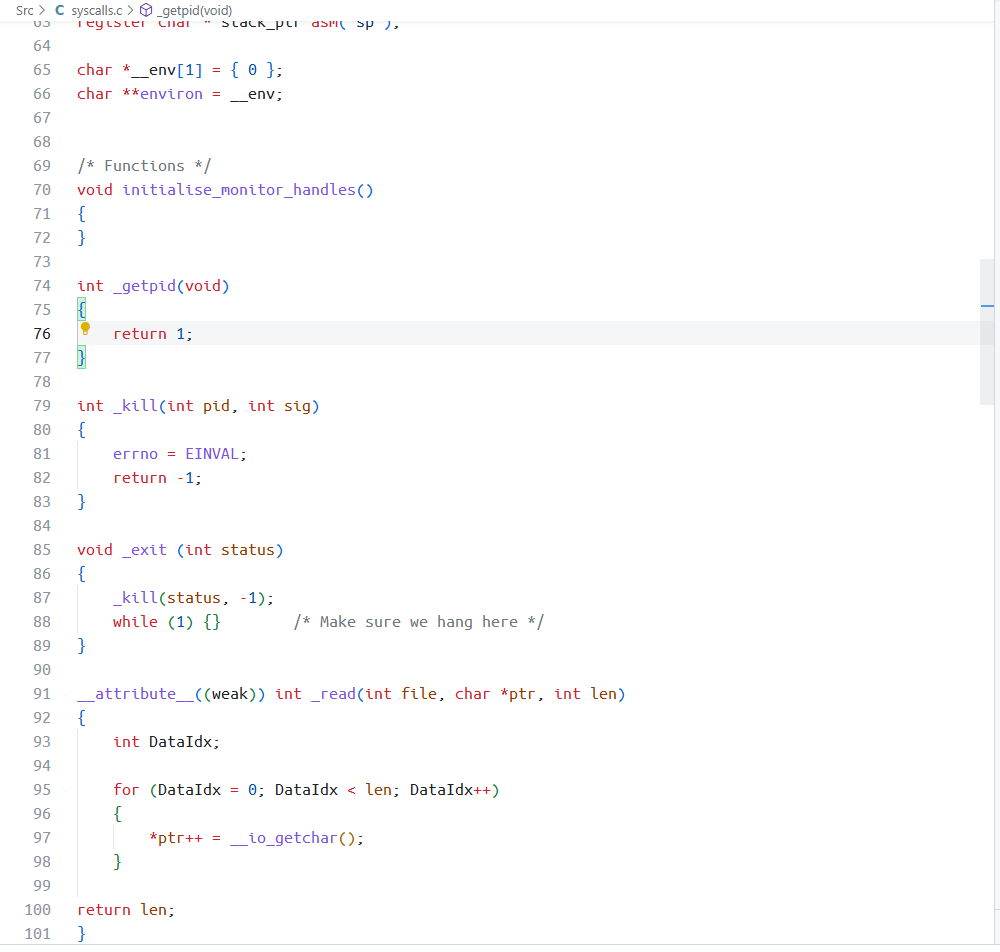This screenshot has width=1000, height=952.
Task: Click 'return len;' on line 100
Action: click(x=126, y=910)
